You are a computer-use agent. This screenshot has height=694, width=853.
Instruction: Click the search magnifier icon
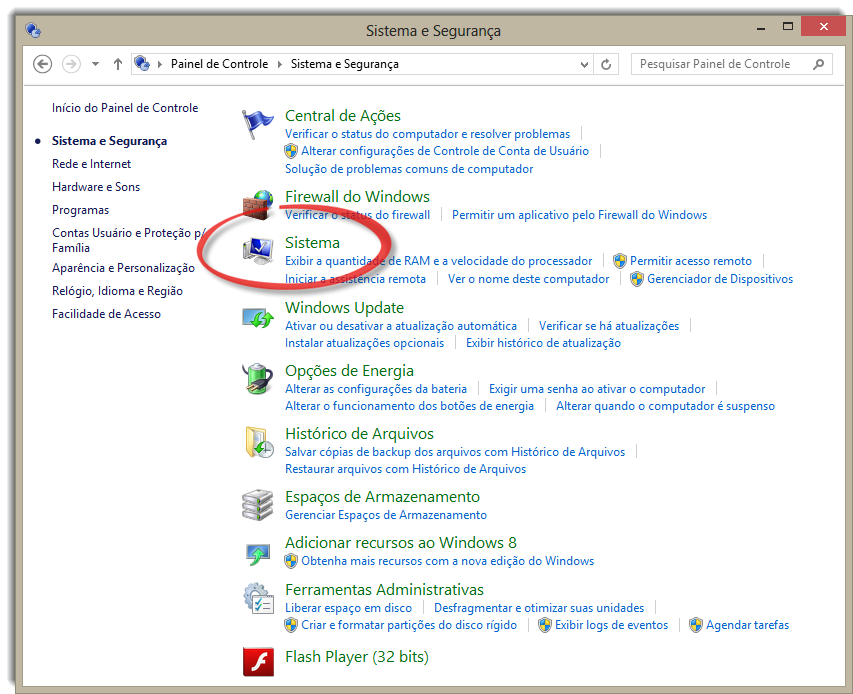[x=818, y=64]
